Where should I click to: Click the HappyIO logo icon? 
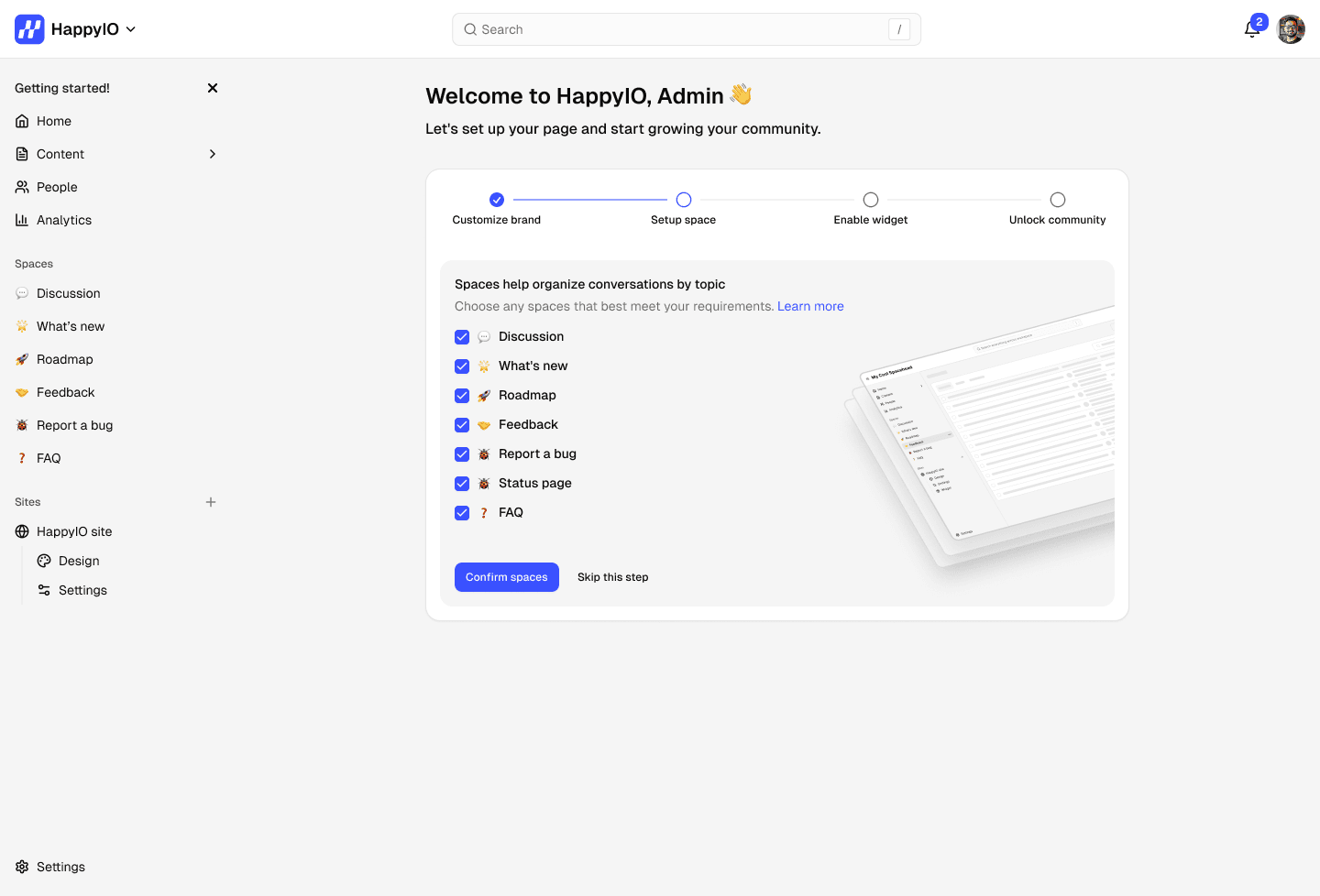[x=29, y=29]
